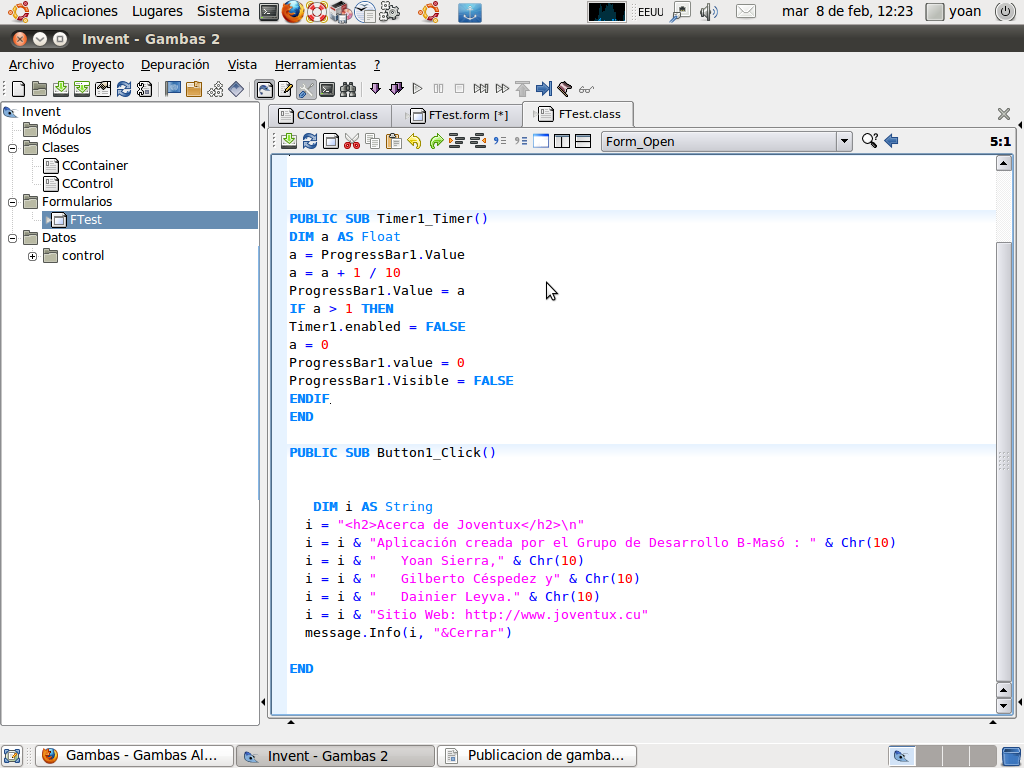1024x768 pixels.
Task: Toggle vertical split view in editor toolbar
Action: (x=562, y=141)
